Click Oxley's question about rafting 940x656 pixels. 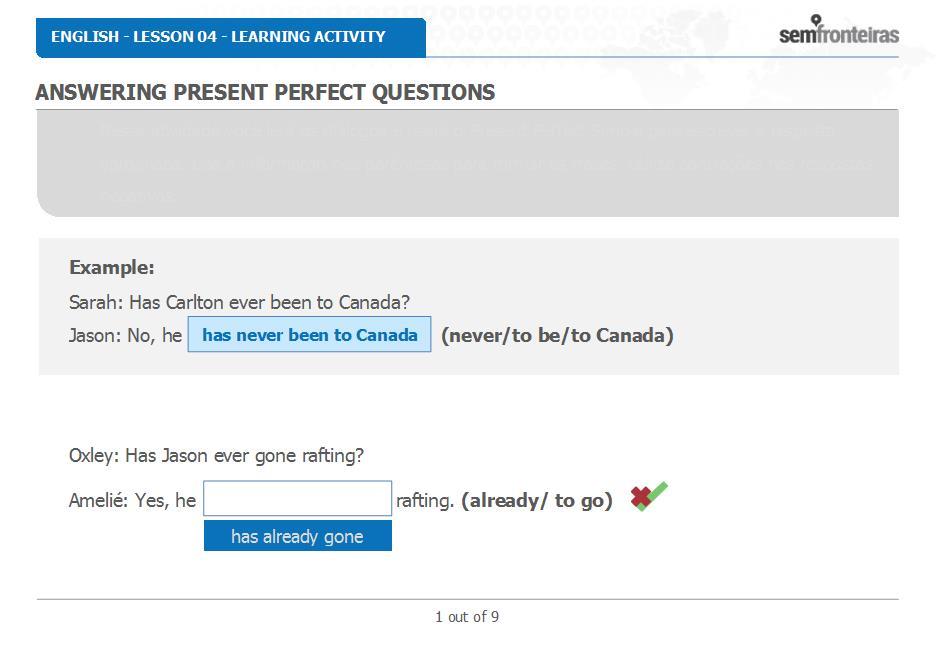tap(216, 456)
